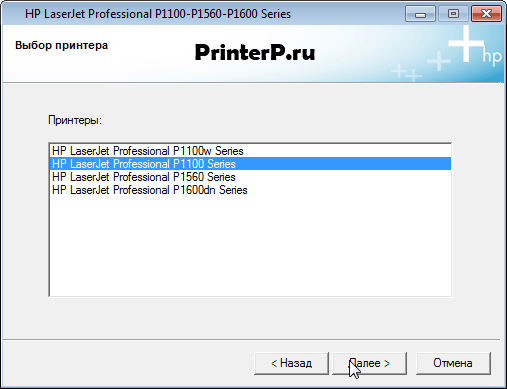Go back with the Назад button

pos(291,363)
